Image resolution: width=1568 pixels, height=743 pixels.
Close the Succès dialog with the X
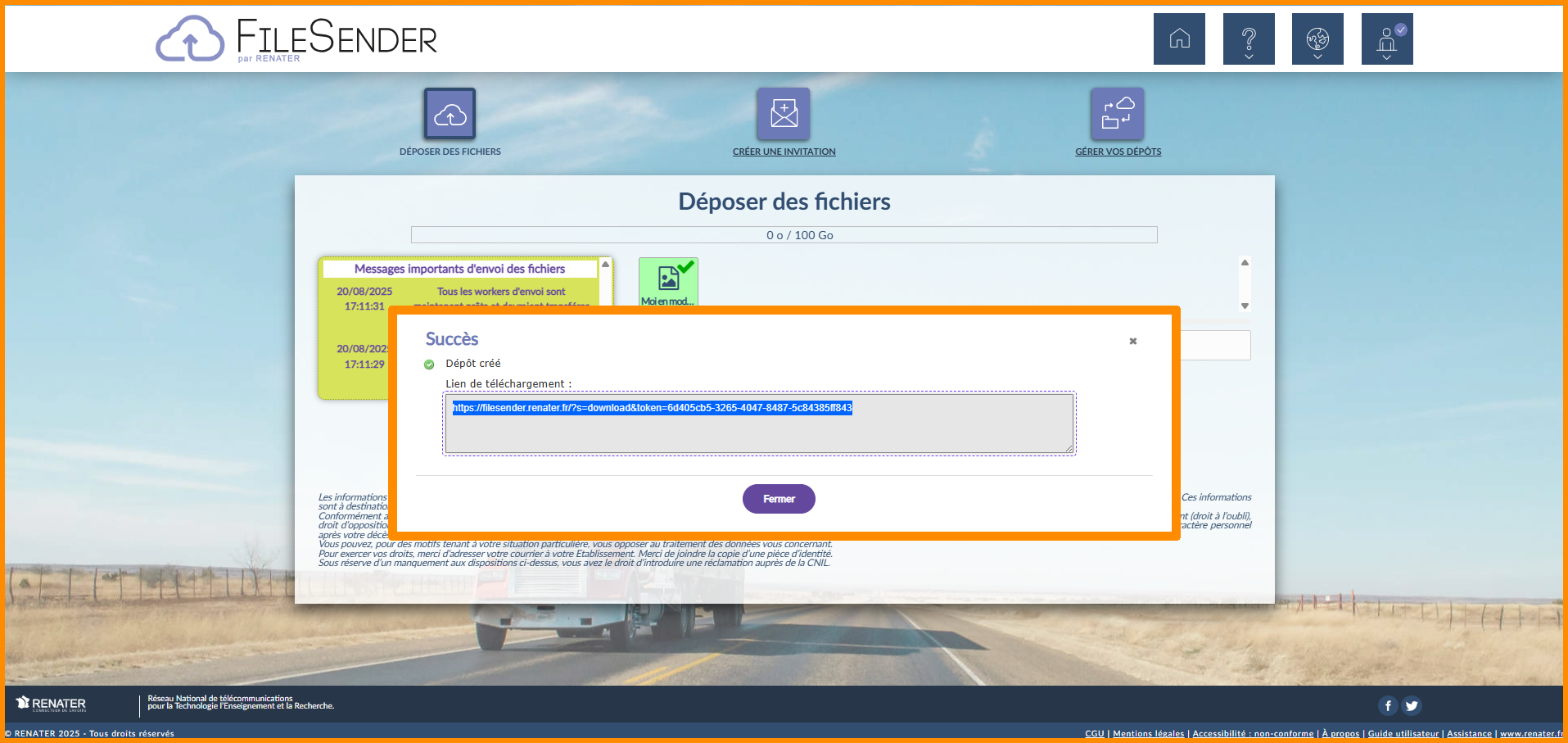(1133, 341)
